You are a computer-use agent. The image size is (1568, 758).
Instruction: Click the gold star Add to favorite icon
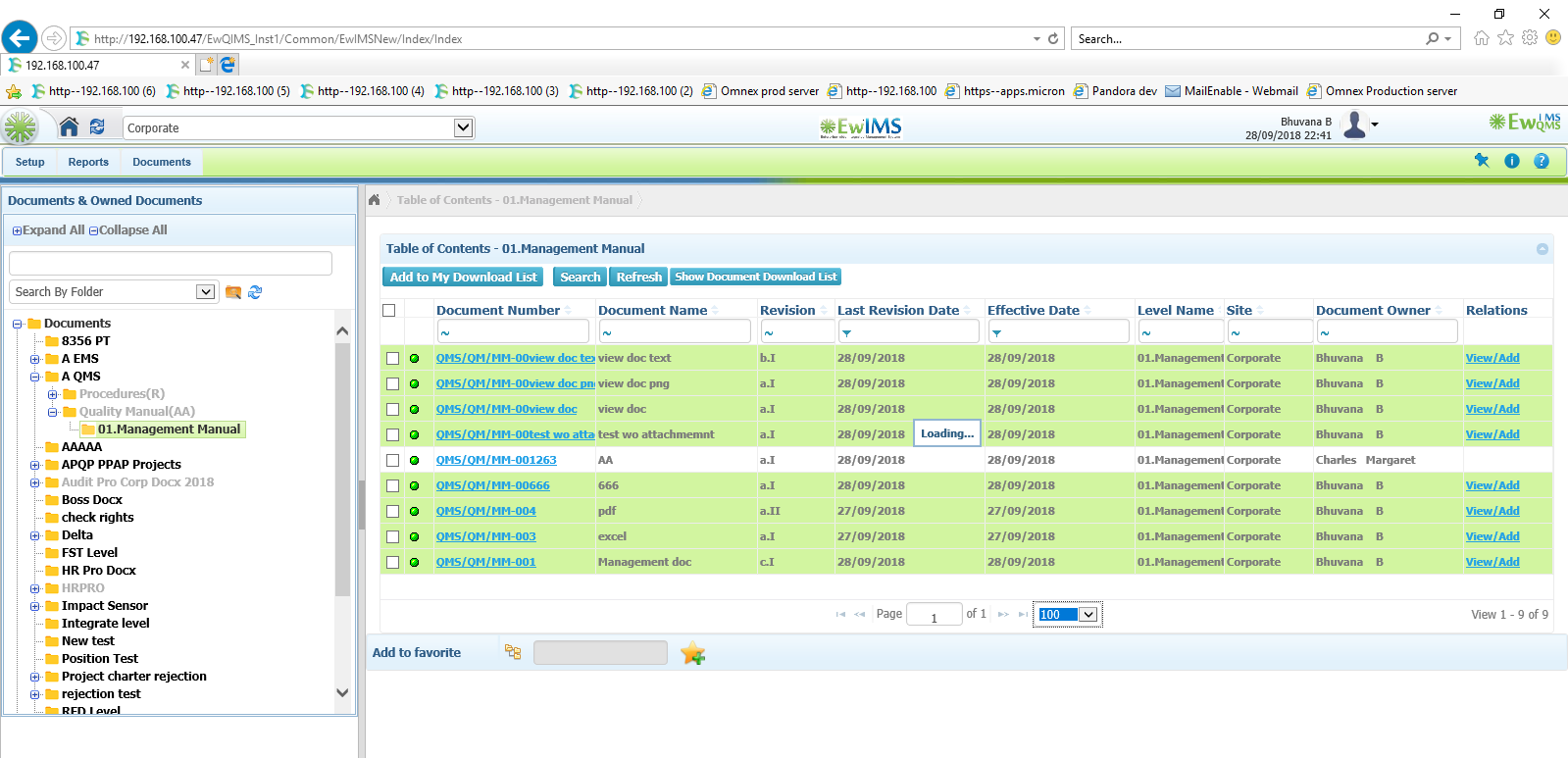[x=693, y=653]
